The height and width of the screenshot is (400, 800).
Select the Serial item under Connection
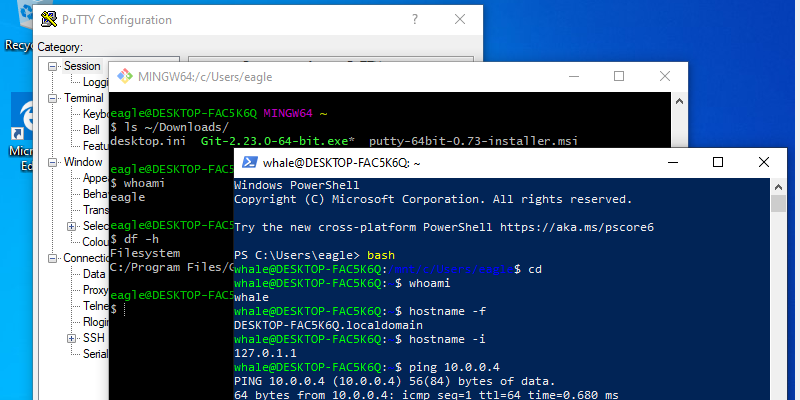[x=96, y=354]
